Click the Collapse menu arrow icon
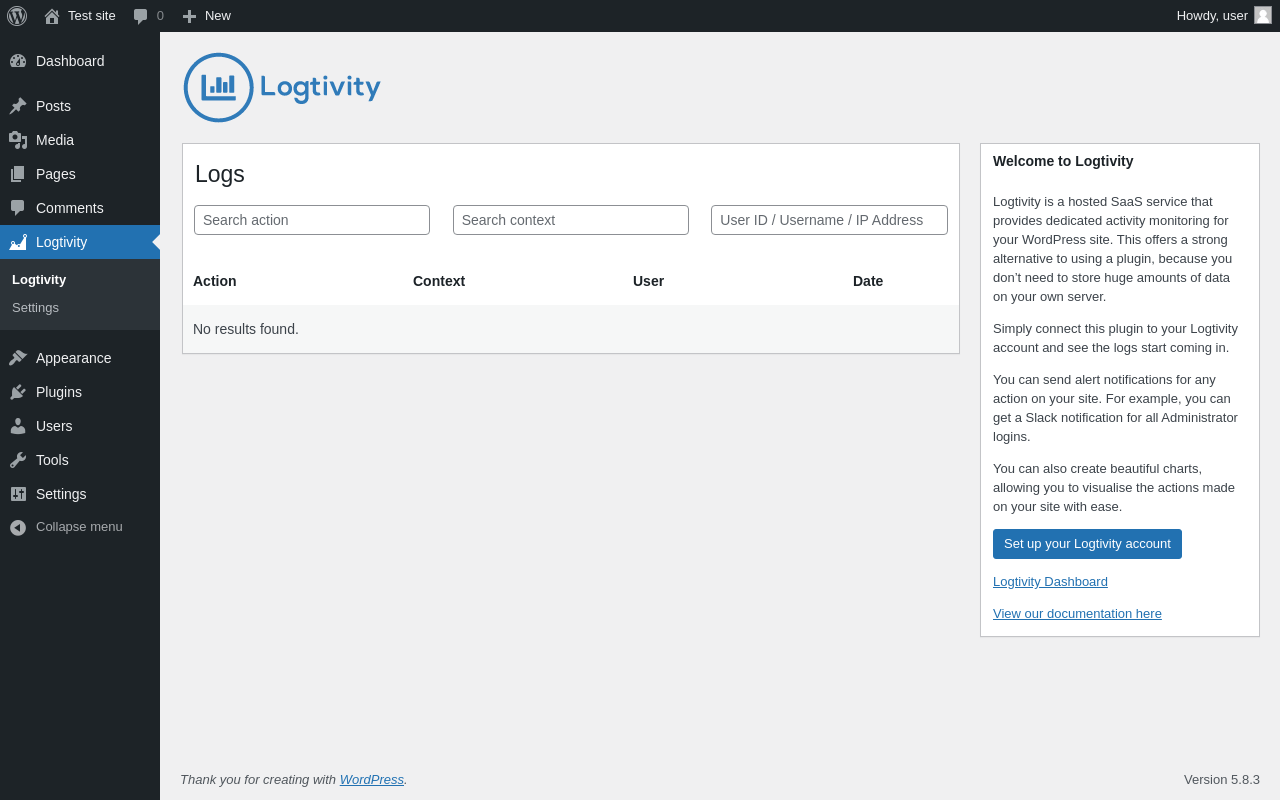The image size is (1280, 800). pyautogui.click(x=18, y=527)
